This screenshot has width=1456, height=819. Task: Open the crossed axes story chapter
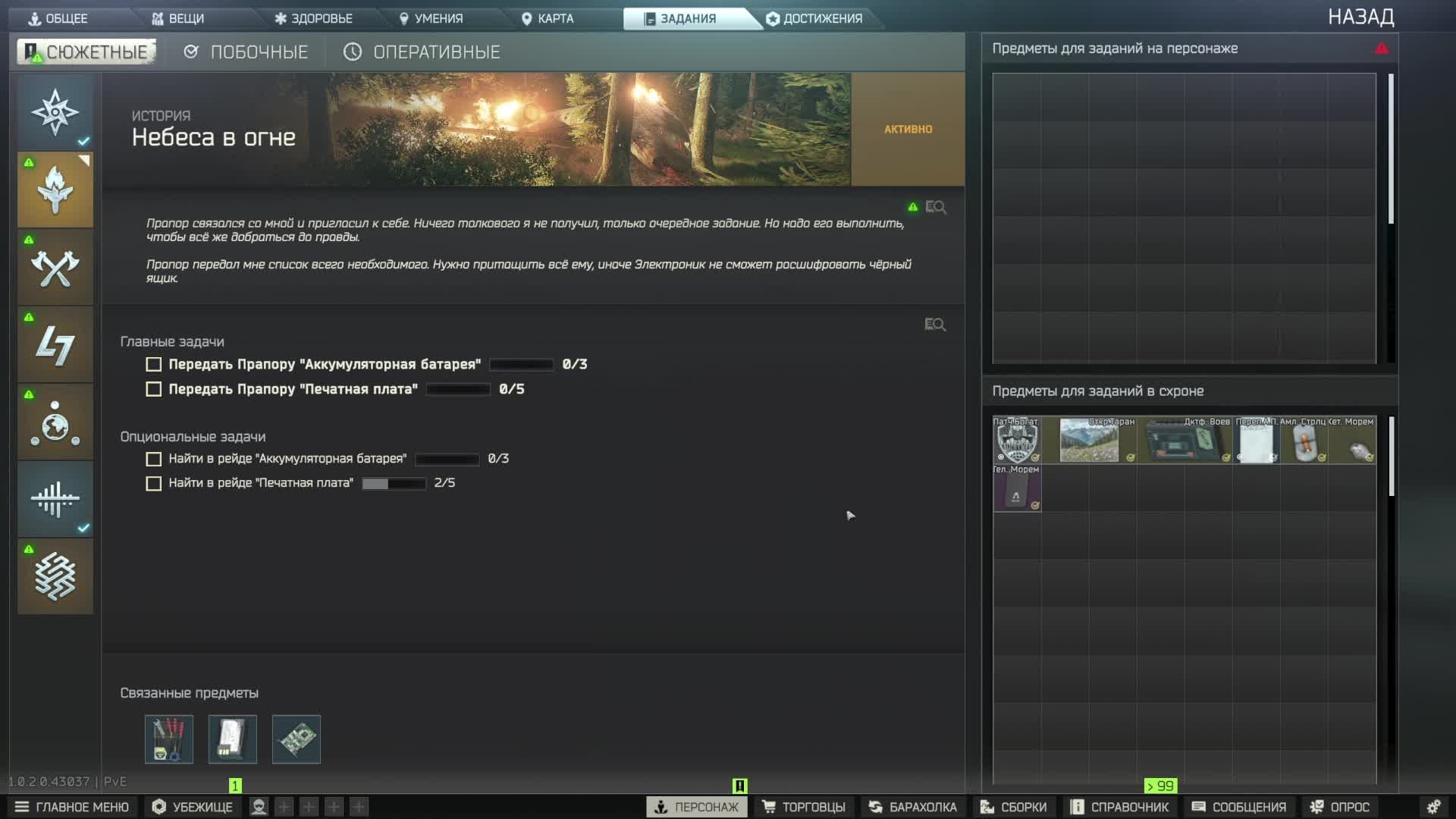pos(55,268)
